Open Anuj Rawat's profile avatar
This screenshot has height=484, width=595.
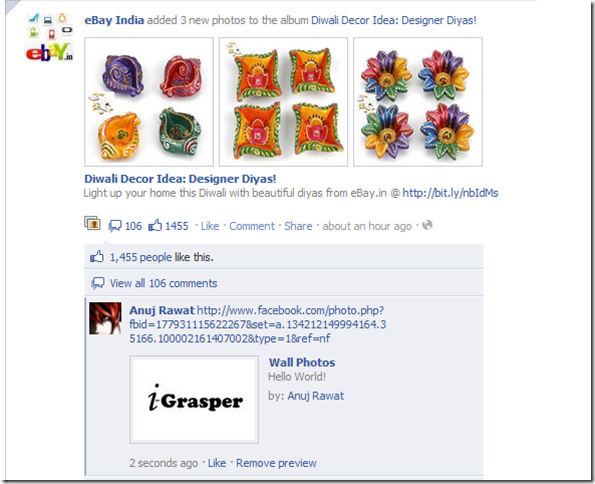click(x=105, y=318)
